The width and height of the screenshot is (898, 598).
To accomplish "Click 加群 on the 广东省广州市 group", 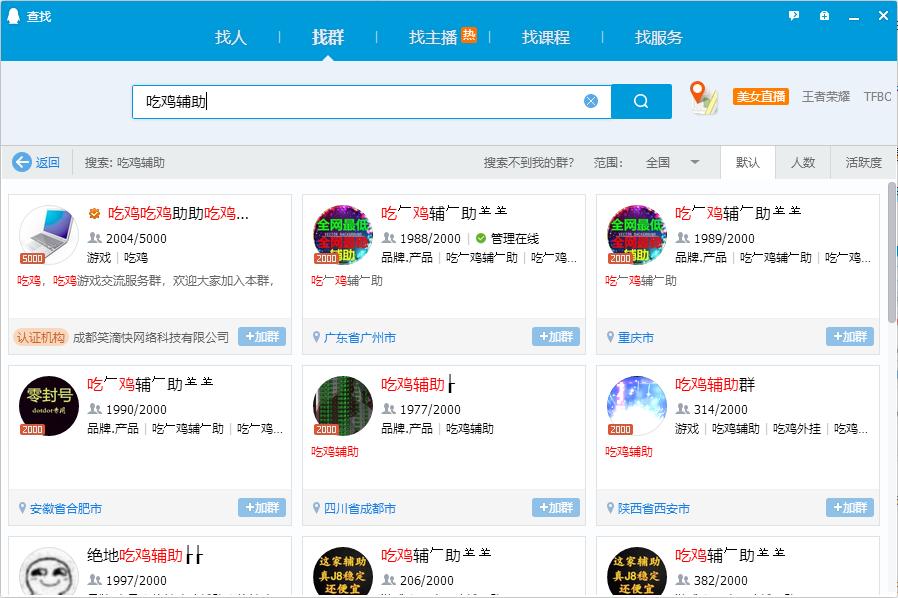I will tap(555, 337).
